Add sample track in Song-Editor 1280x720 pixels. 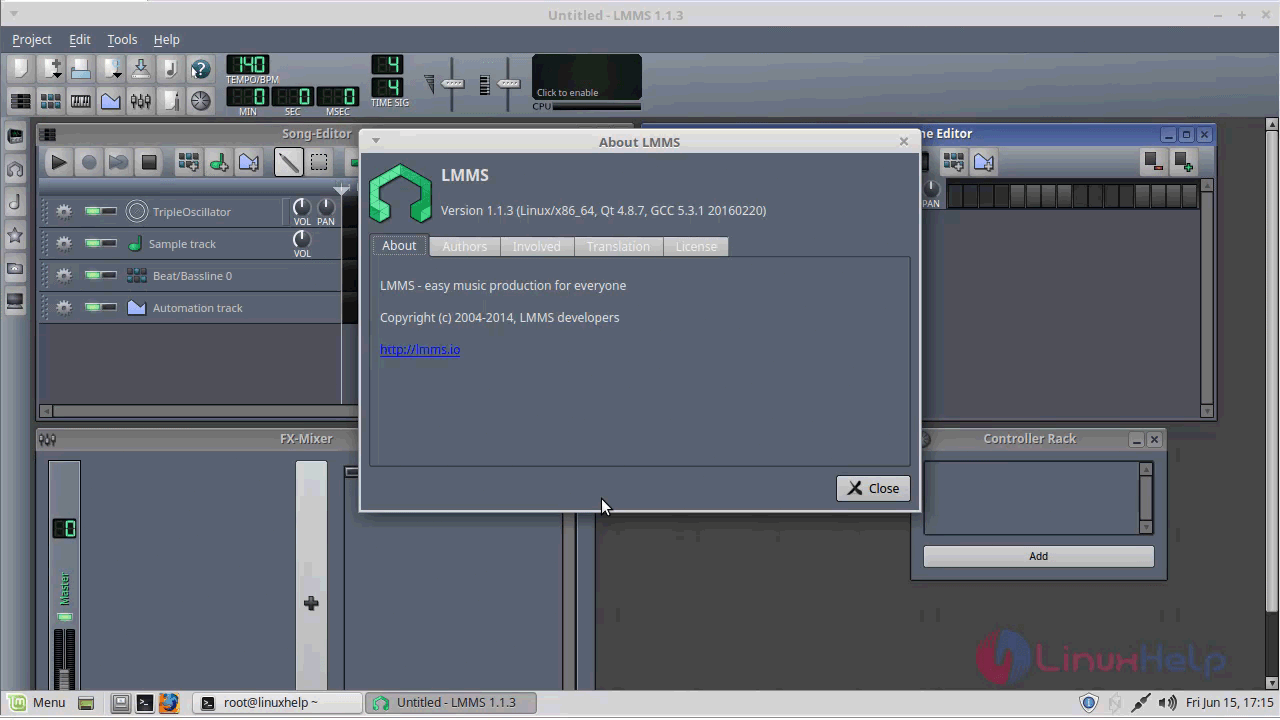click(218, 162)
